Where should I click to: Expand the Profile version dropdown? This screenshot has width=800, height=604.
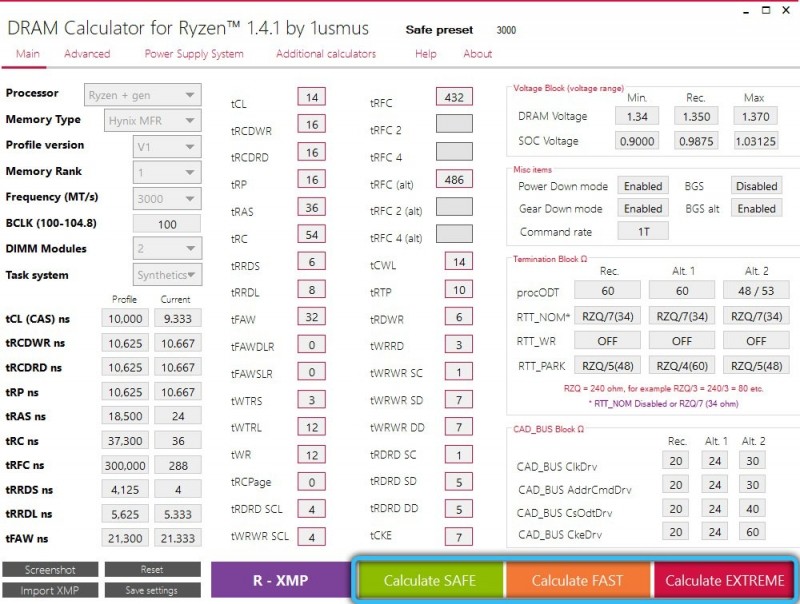[x=167, y=147]
